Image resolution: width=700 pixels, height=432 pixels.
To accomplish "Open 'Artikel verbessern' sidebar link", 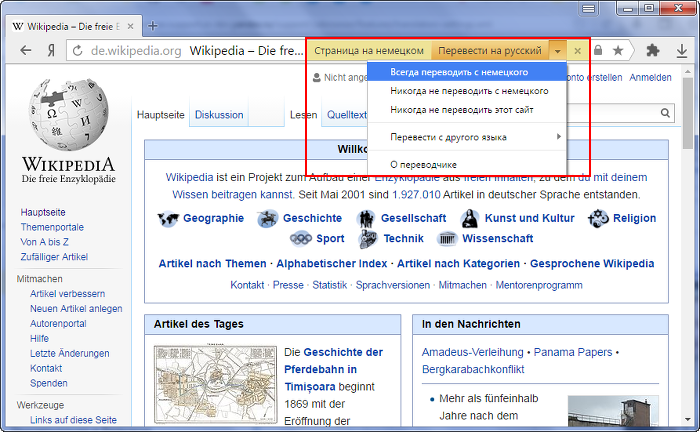I will 67,294.
